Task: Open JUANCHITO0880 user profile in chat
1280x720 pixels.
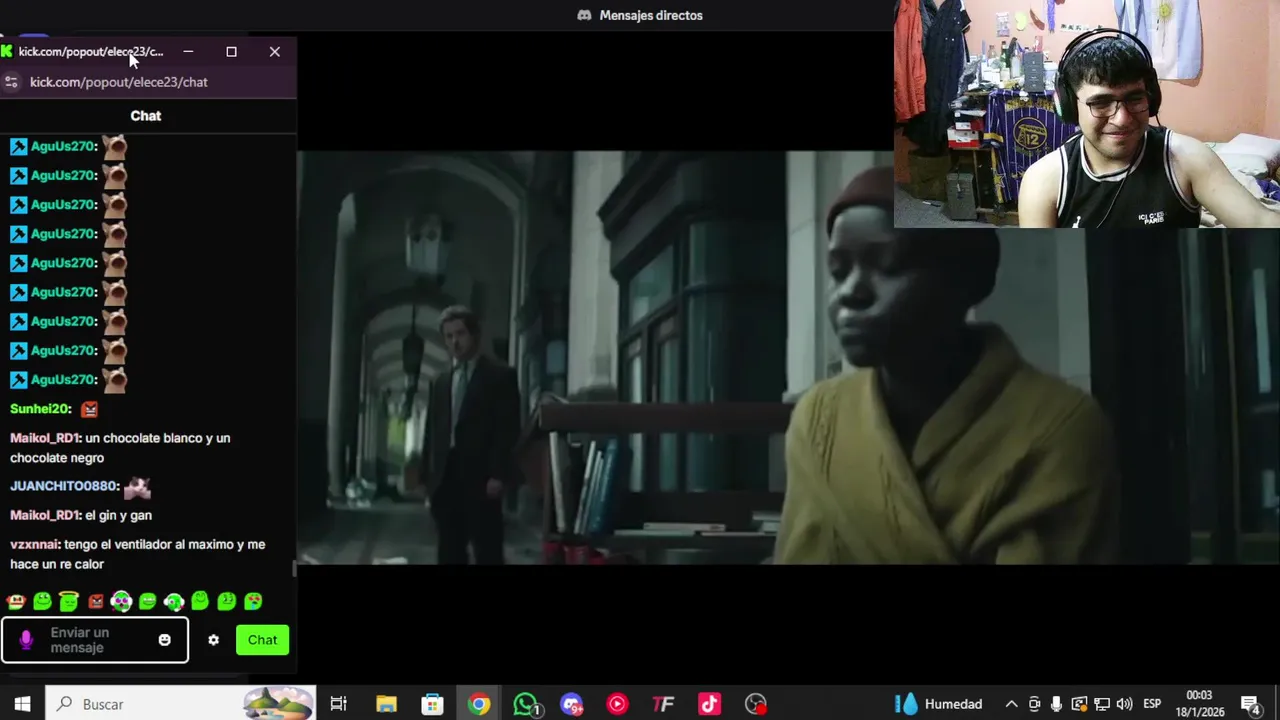Action: click(x=64, y=486)
